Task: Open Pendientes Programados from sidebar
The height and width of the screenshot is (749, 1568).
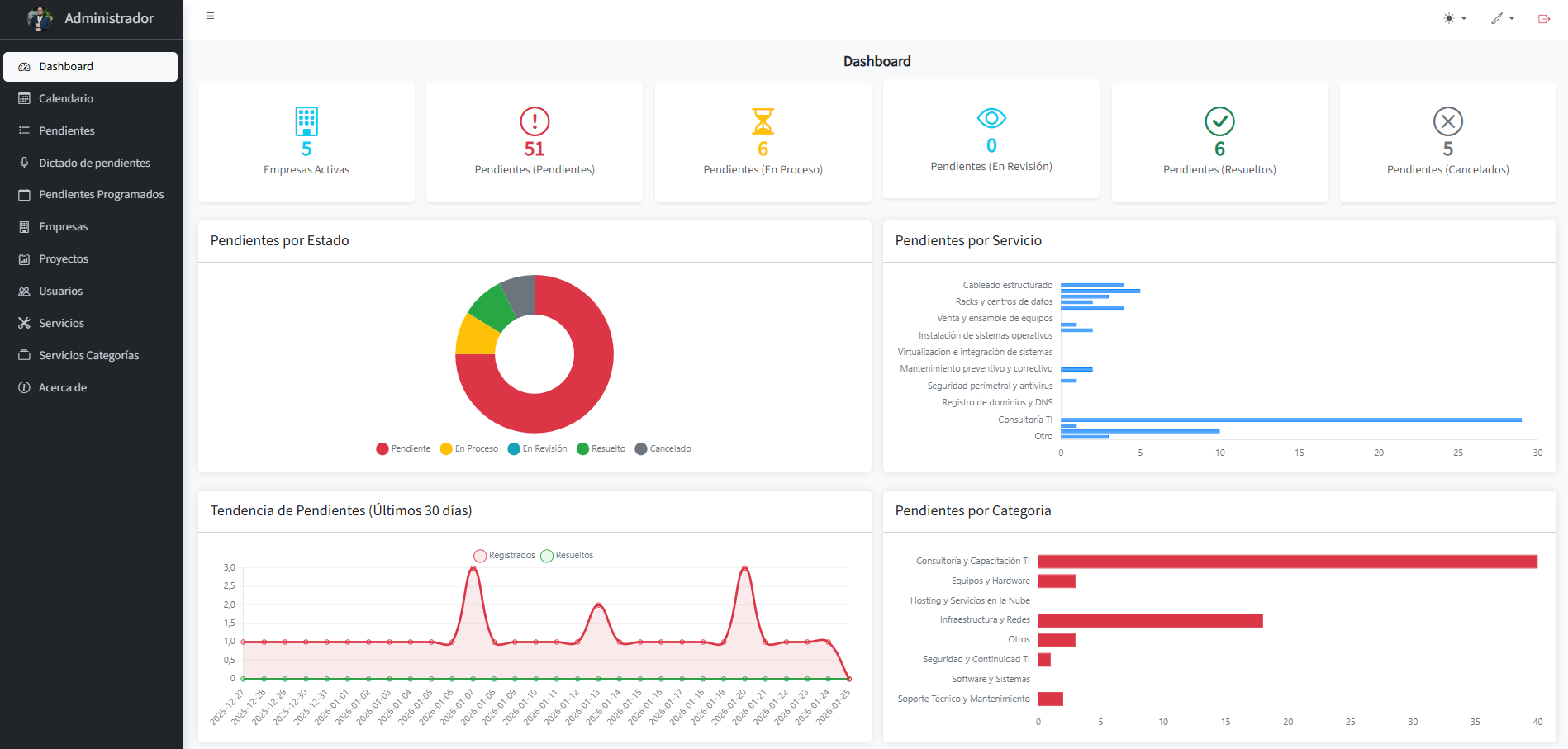Action: (101, 194)
